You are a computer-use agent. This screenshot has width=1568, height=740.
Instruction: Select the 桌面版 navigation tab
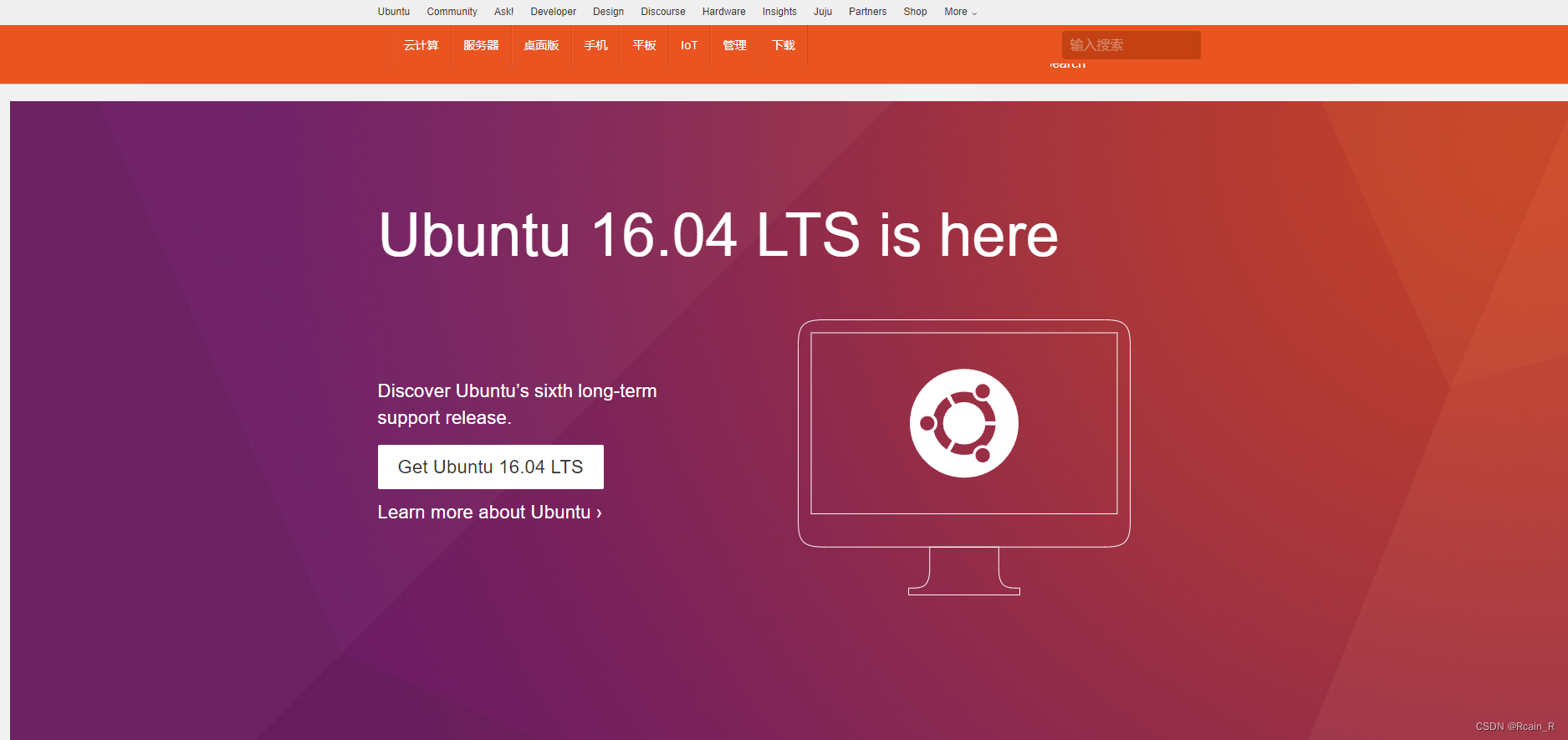tap(541, 45)
